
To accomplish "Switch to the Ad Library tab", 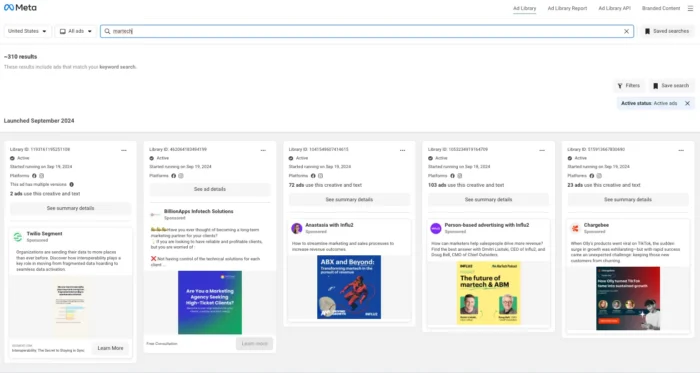I will pyautogui.click(x=525, y=8).
